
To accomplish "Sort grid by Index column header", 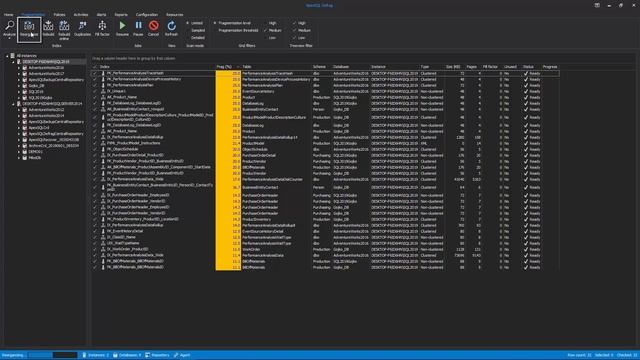I will 157,67.
